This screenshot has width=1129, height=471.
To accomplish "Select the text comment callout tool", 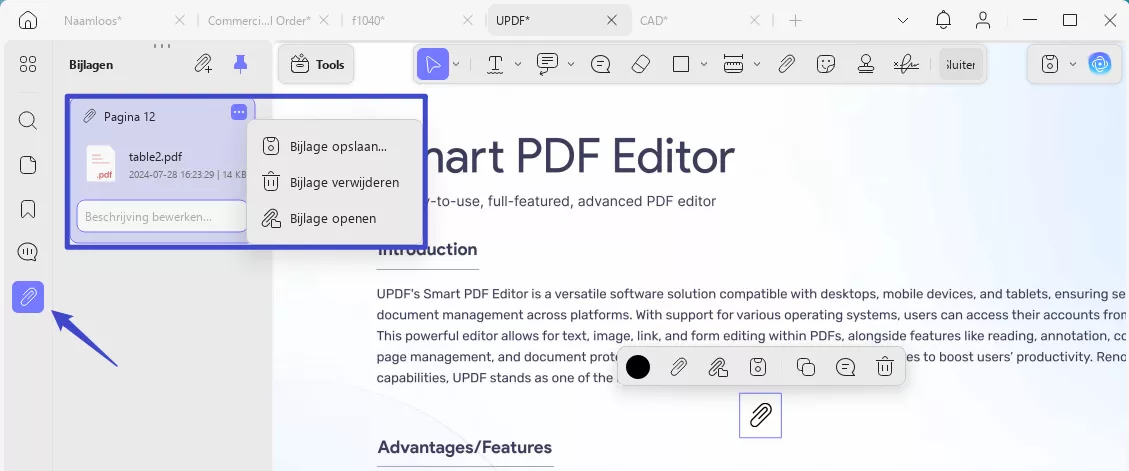I will 547,64.
